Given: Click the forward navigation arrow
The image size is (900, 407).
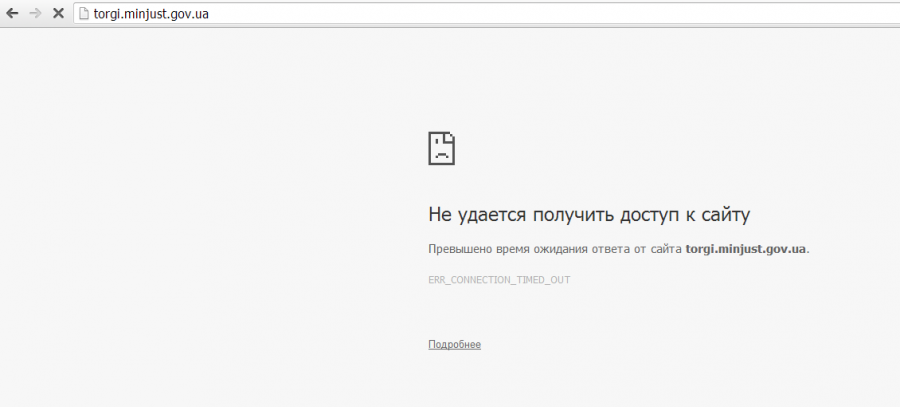Looking at the screenshot, I should (x=35, y=14).
